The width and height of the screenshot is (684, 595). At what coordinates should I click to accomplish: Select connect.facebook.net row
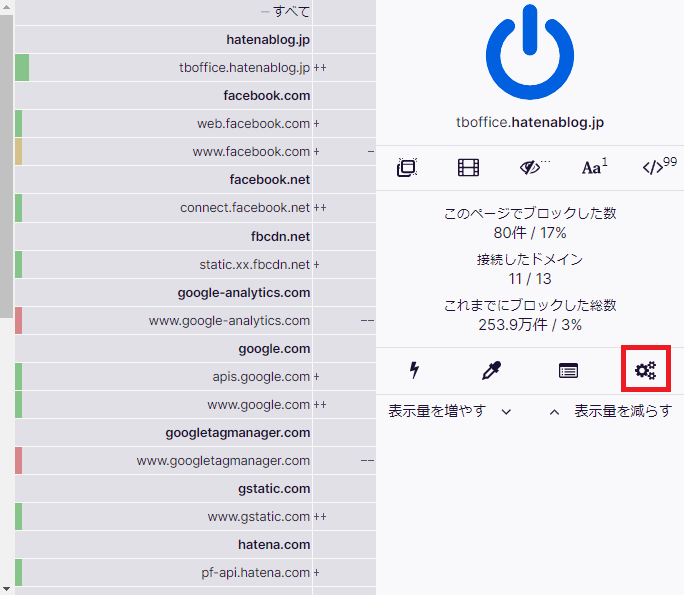[x=195, y=208]
